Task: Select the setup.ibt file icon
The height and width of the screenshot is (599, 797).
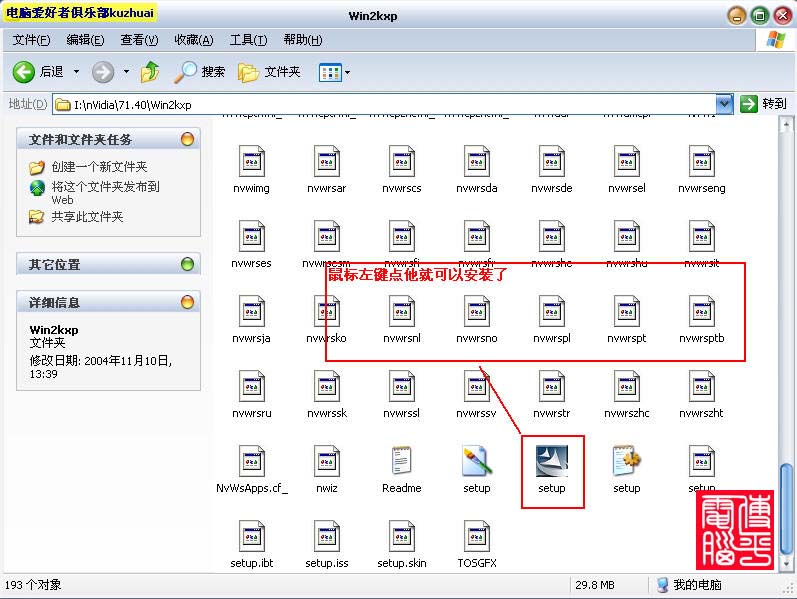Action: point(252,536)
